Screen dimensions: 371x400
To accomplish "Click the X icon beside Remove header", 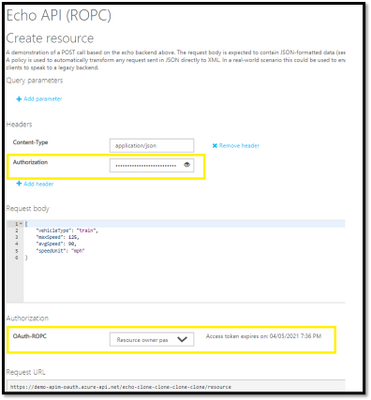I will tap(215, 146).
